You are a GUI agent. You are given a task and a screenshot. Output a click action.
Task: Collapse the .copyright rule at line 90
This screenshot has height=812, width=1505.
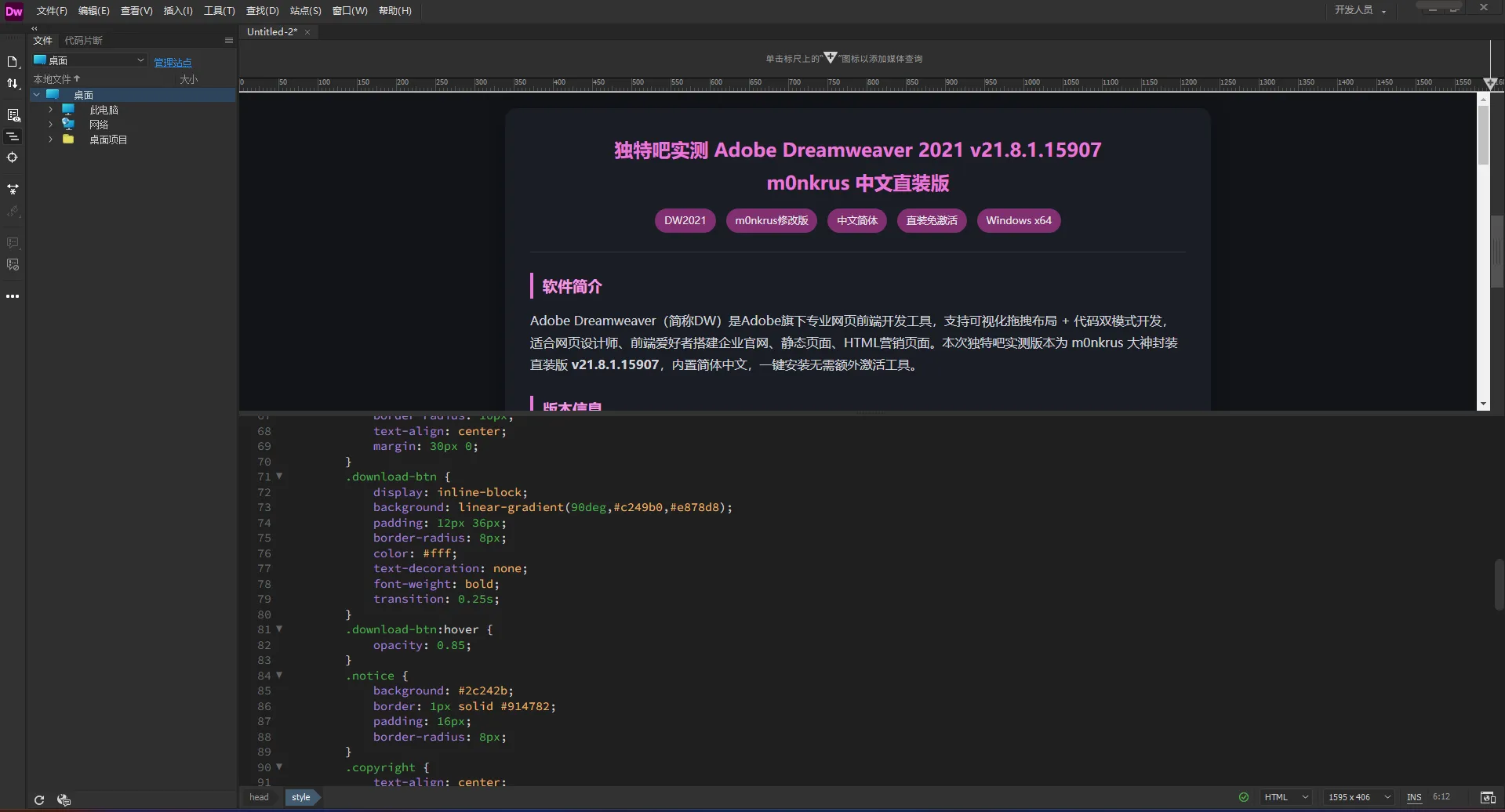279,767
